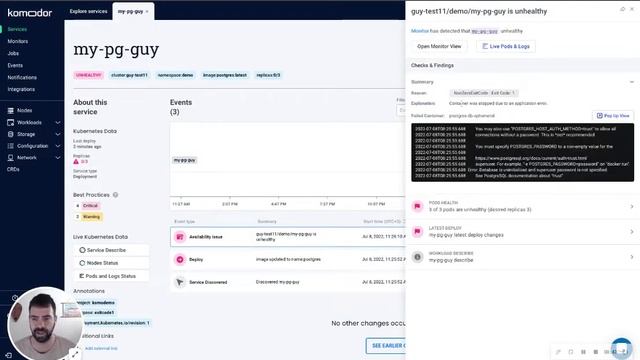Click the Latest Deploy flag icon
This screenshot has width=640, height=360.
coord(417,231)
